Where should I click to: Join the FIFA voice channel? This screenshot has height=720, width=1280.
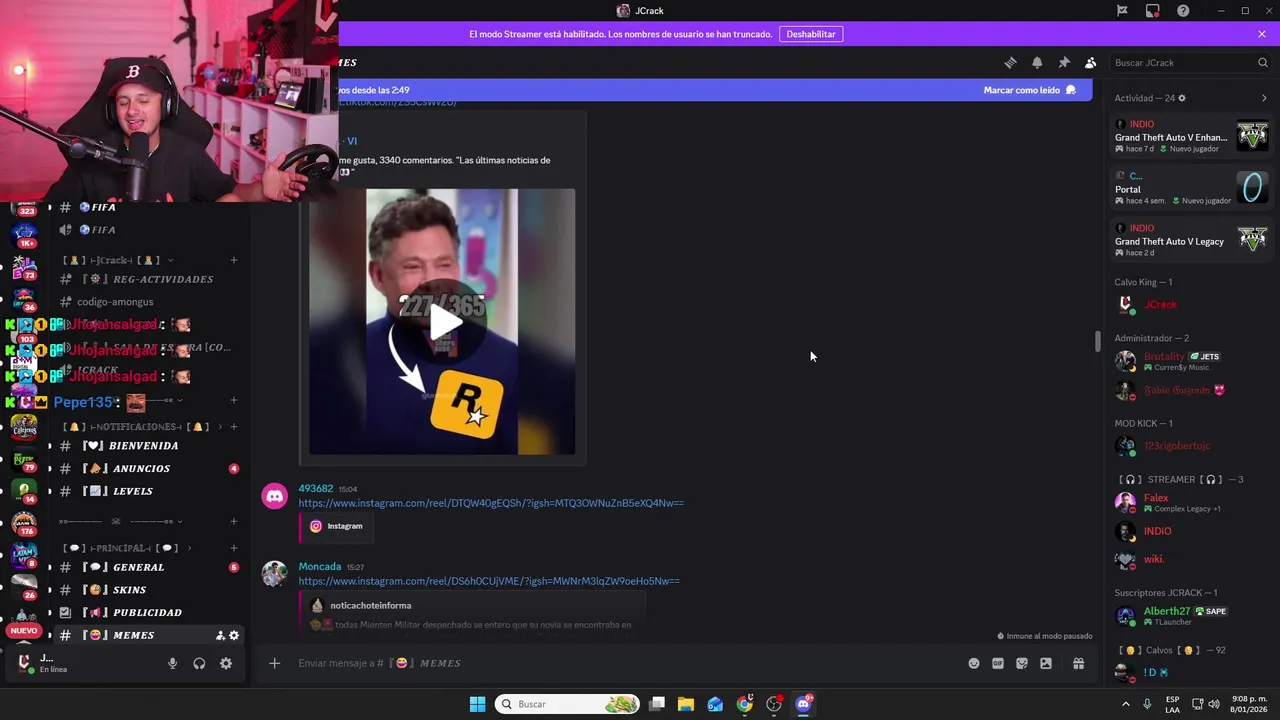pyautogui.click(x=148, y=230)
